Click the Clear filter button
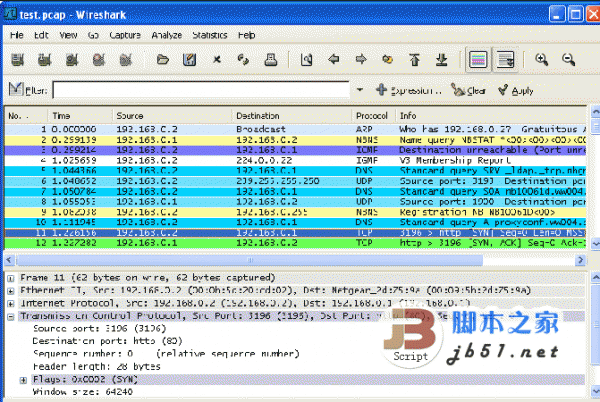The height and width of the screenshot is (402, 600). point(468,91)
